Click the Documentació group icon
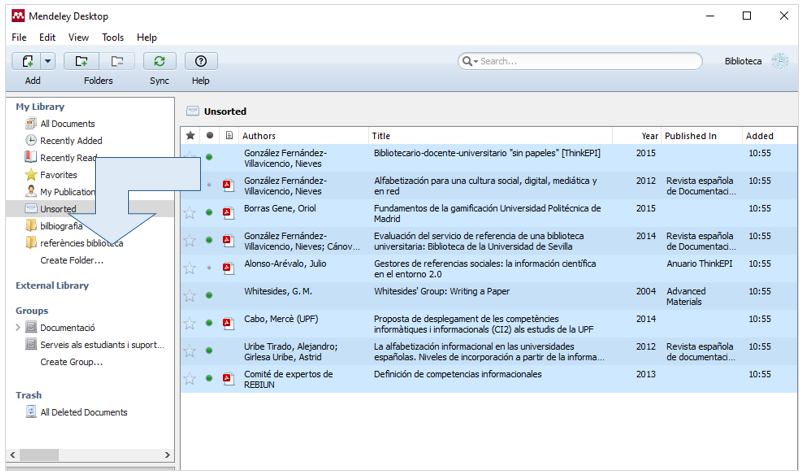Viewport: 805px width, 476px height. coord(31,327)
